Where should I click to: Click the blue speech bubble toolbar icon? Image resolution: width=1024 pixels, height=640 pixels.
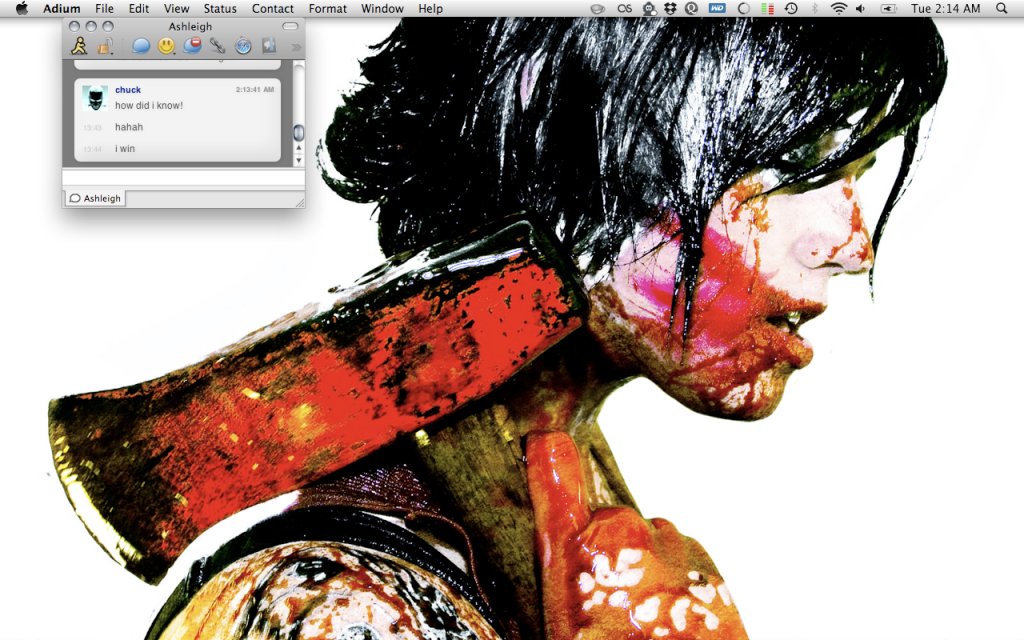click(140, 46)
